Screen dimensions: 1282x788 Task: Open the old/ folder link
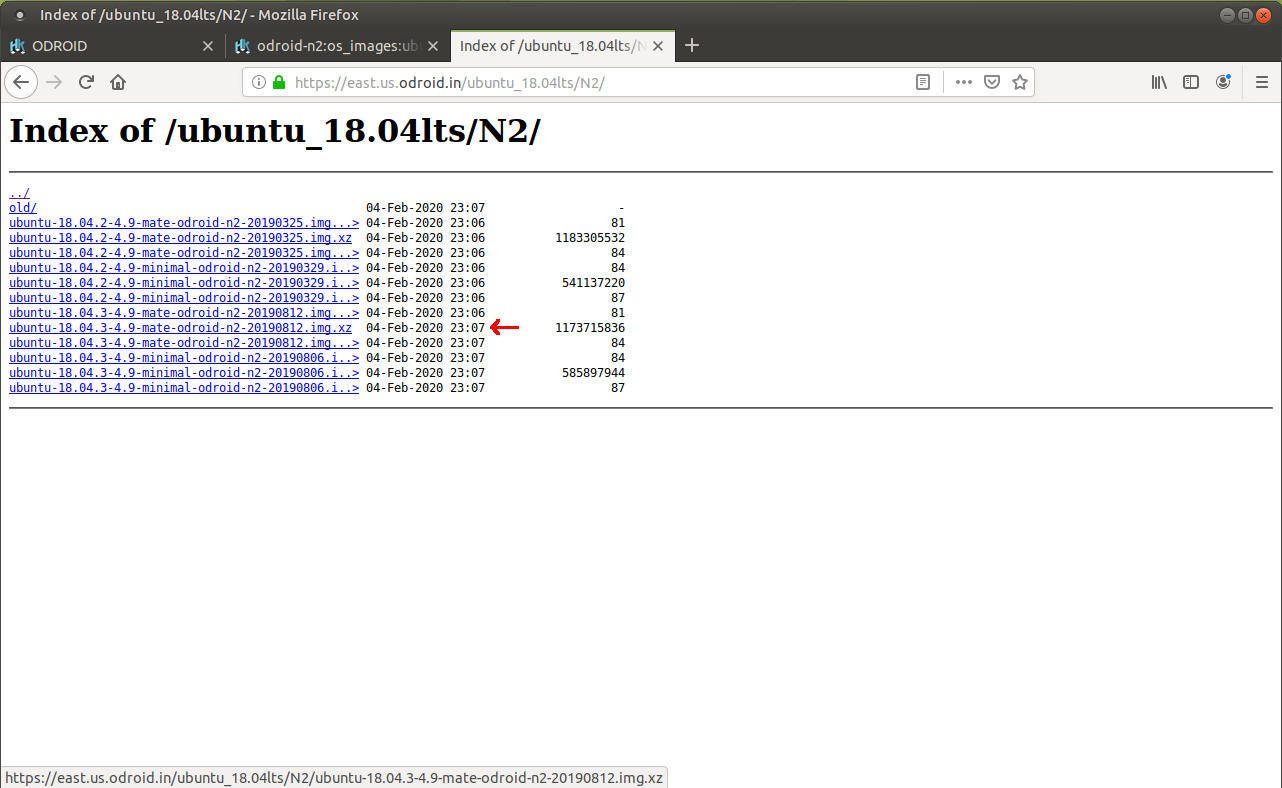pyautogui.click(x=23, y=208)
